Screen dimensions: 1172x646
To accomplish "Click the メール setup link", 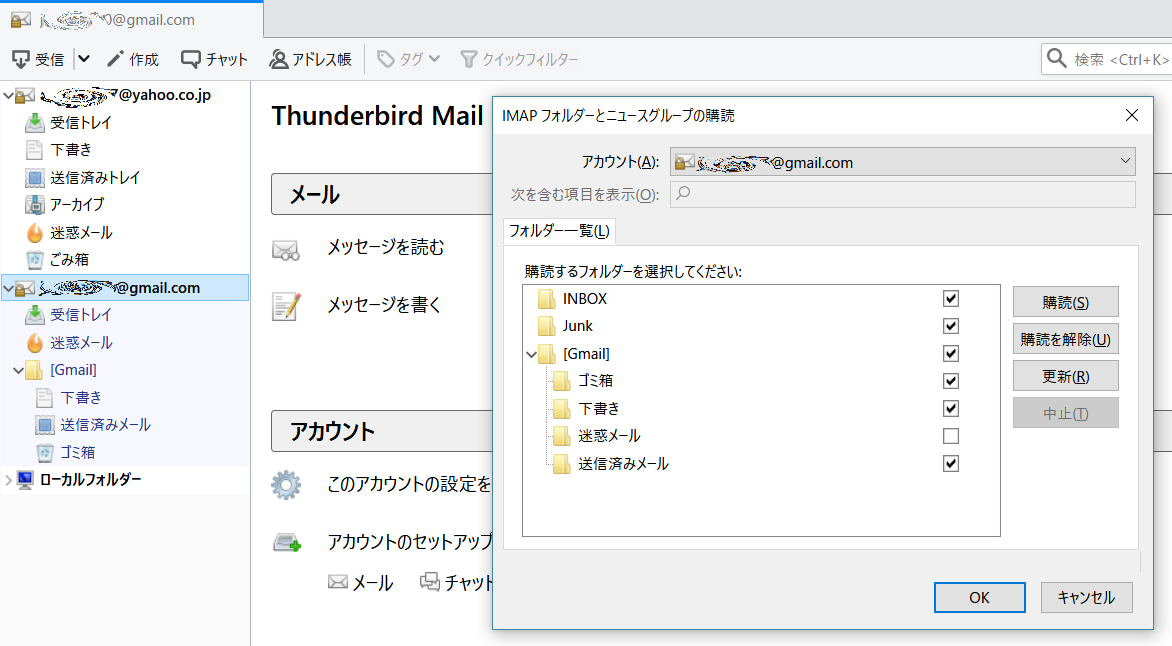I will (360, 582).
